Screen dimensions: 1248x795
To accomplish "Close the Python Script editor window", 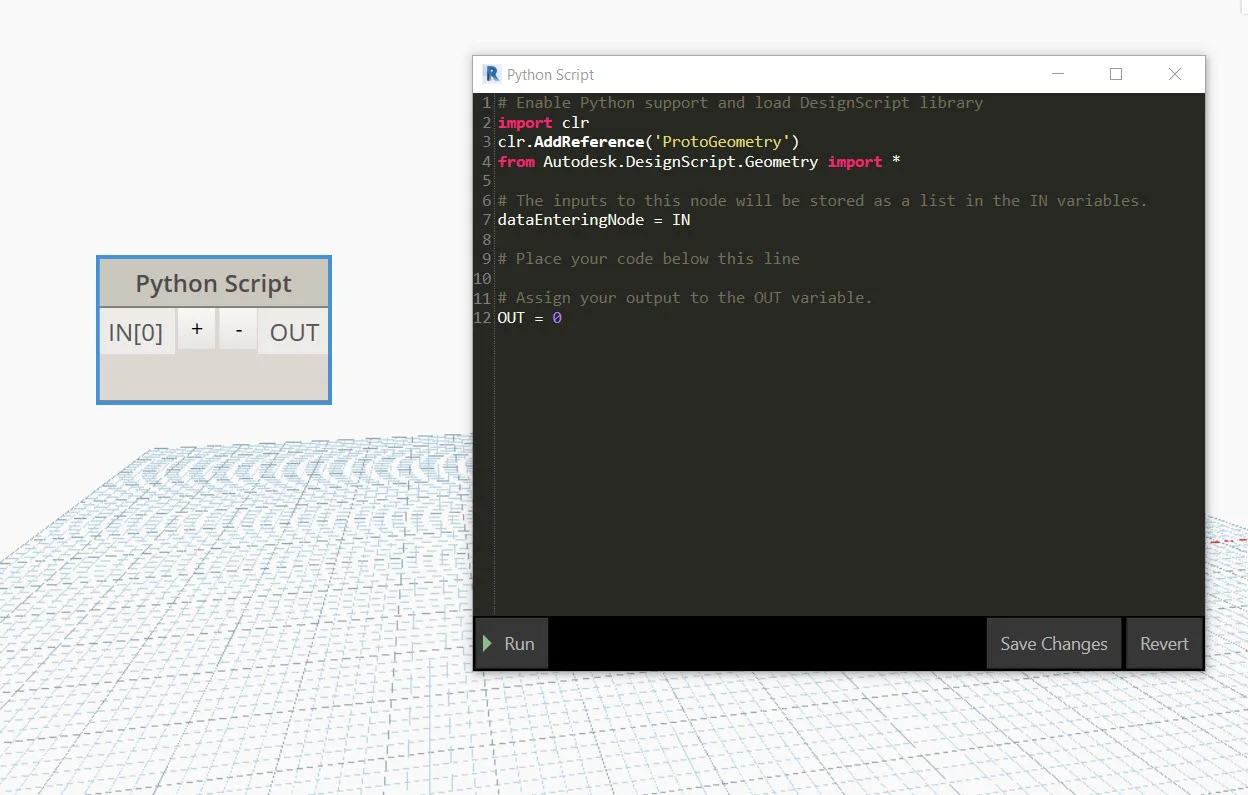I will pos(1175,74).
